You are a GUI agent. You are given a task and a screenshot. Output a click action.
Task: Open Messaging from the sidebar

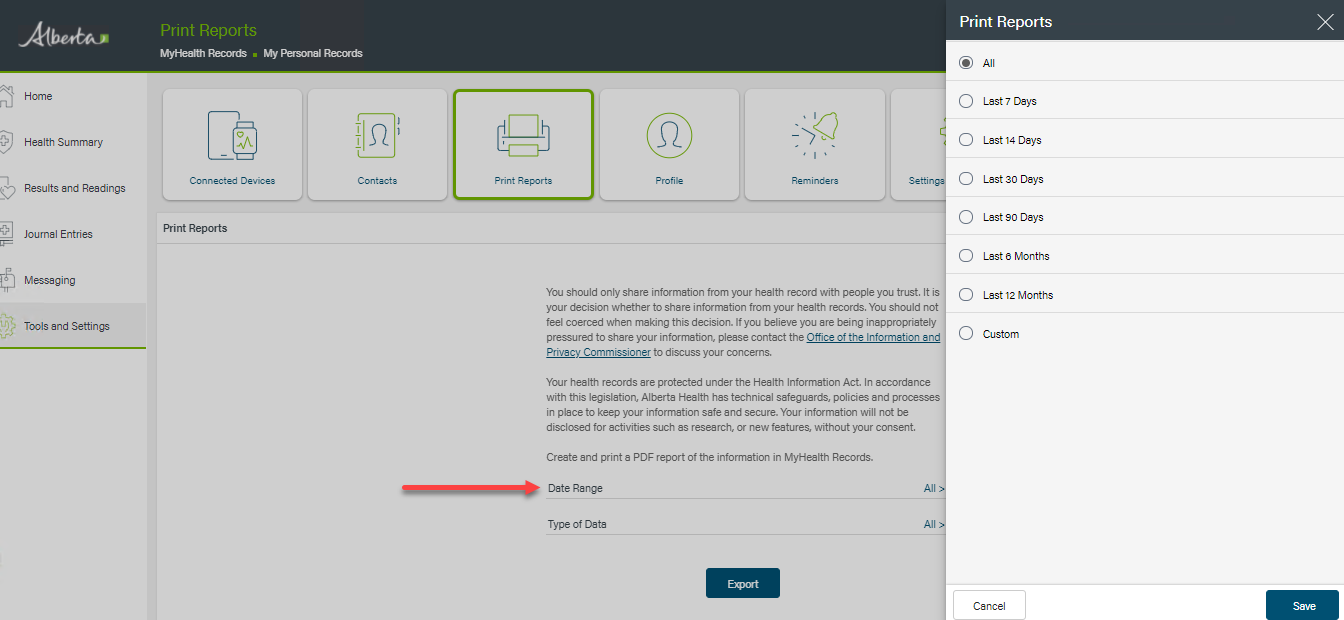[50, 280]
